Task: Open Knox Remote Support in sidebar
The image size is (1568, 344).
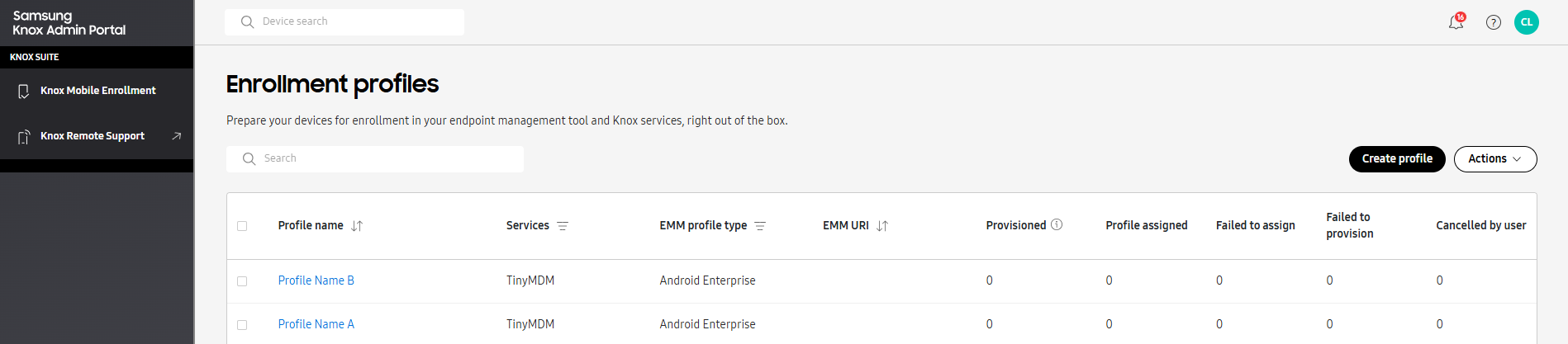Action: (x=92, y=136)
